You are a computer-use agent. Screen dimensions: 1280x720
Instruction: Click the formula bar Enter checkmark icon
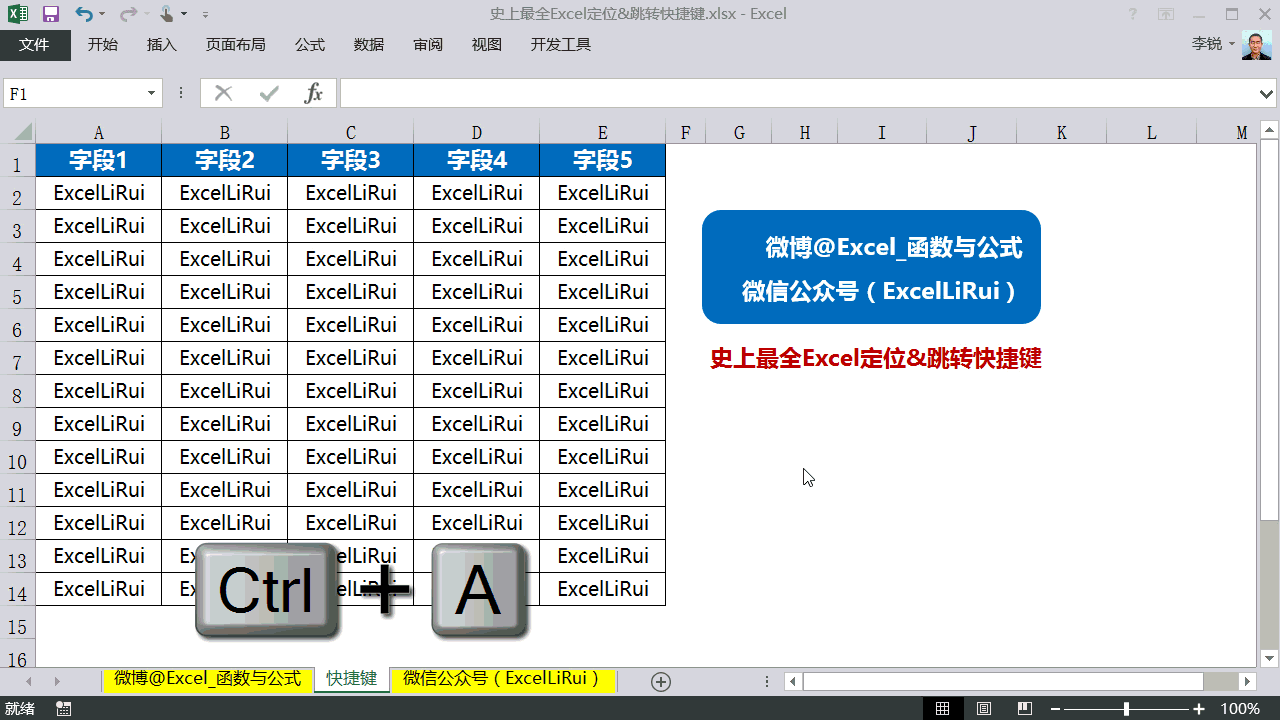point(269,93)
